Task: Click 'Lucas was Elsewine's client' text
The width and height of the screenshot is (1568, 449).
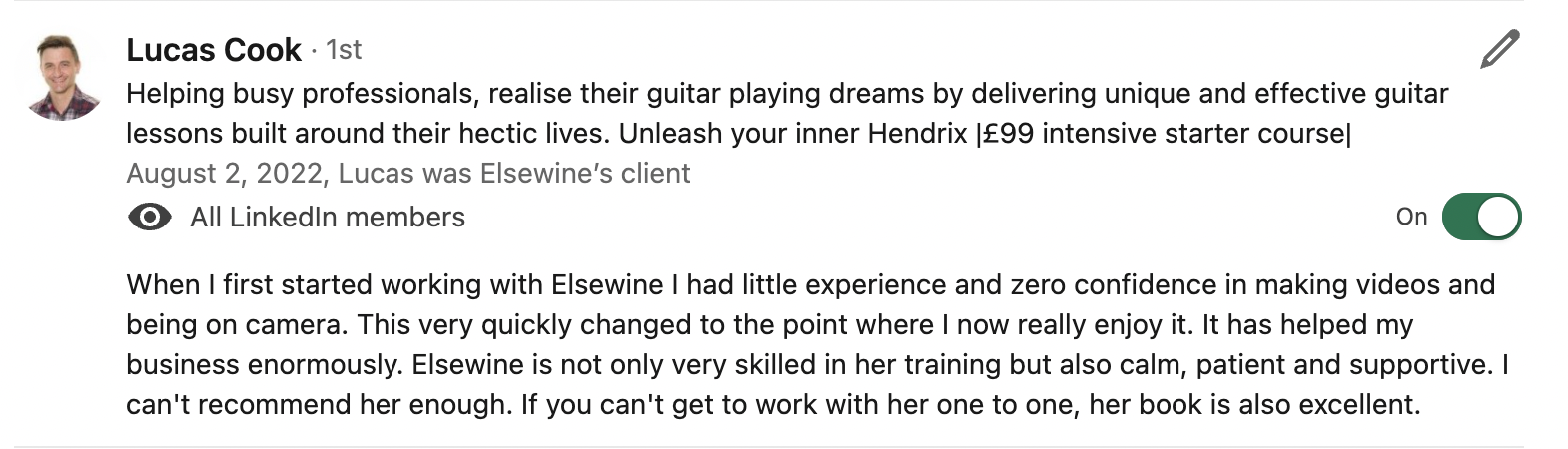Action: [514, 174]
